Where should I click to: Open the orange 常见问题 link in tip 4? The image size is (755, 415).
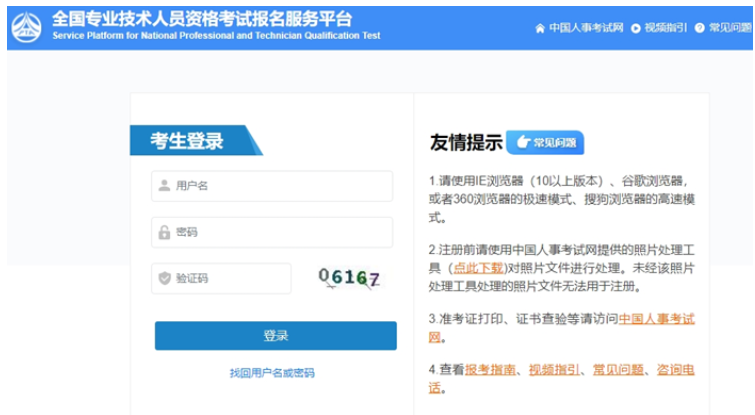[618, 369]
